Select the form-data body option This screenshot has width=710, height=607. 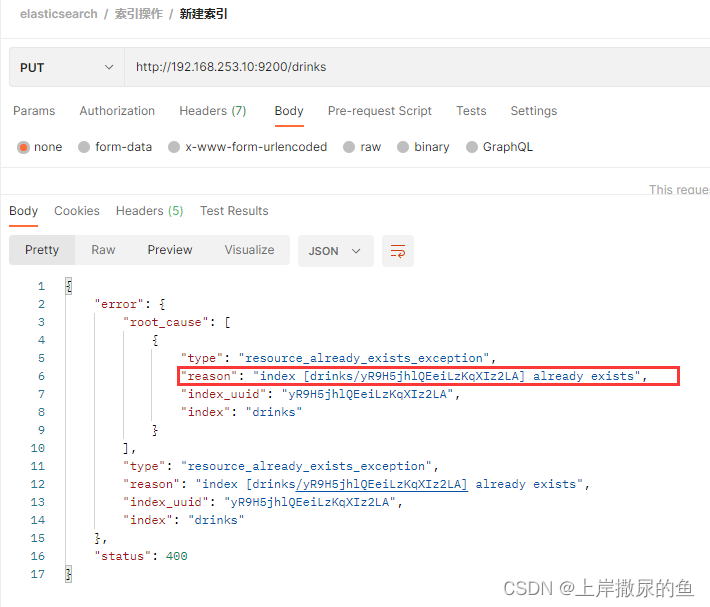[115, 147]
